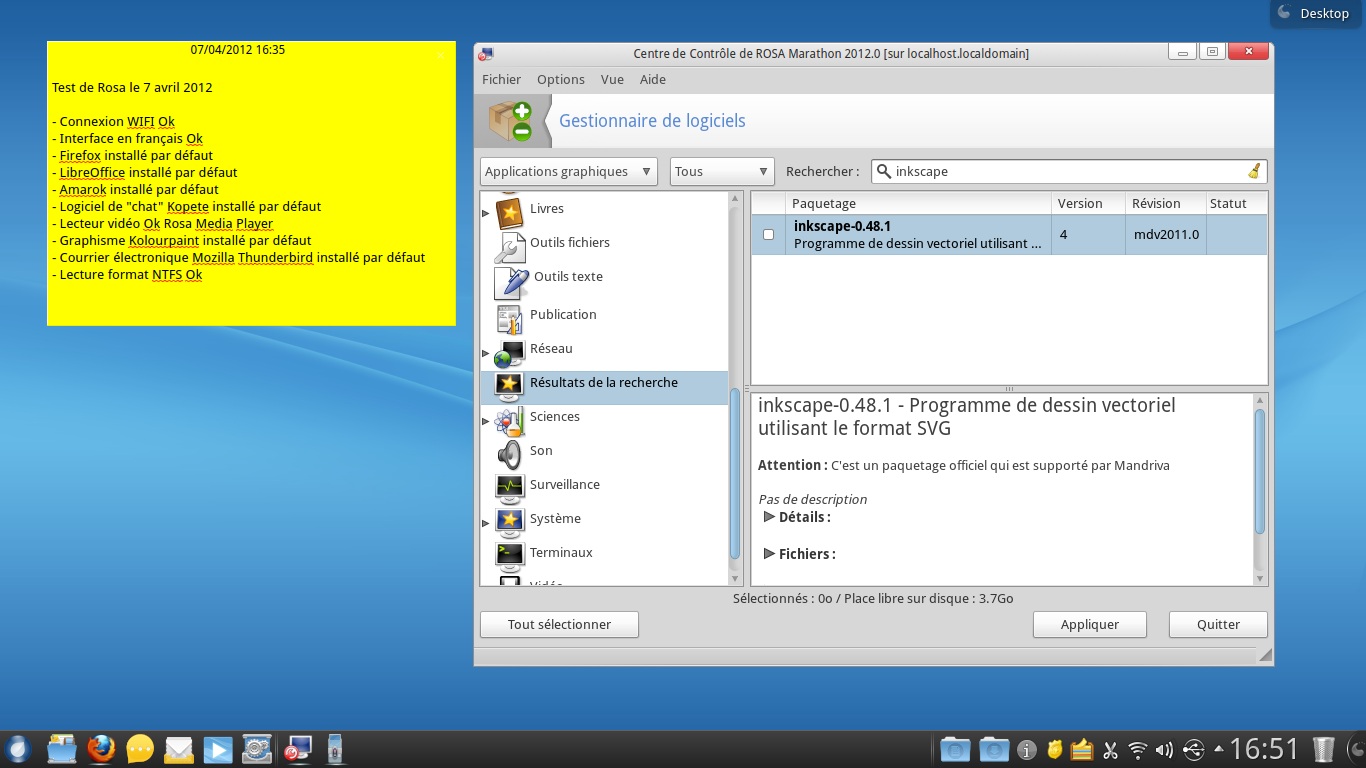Click the magnifier icon in search field
This screenshot has width=1366, height=768.
point(883,171)
